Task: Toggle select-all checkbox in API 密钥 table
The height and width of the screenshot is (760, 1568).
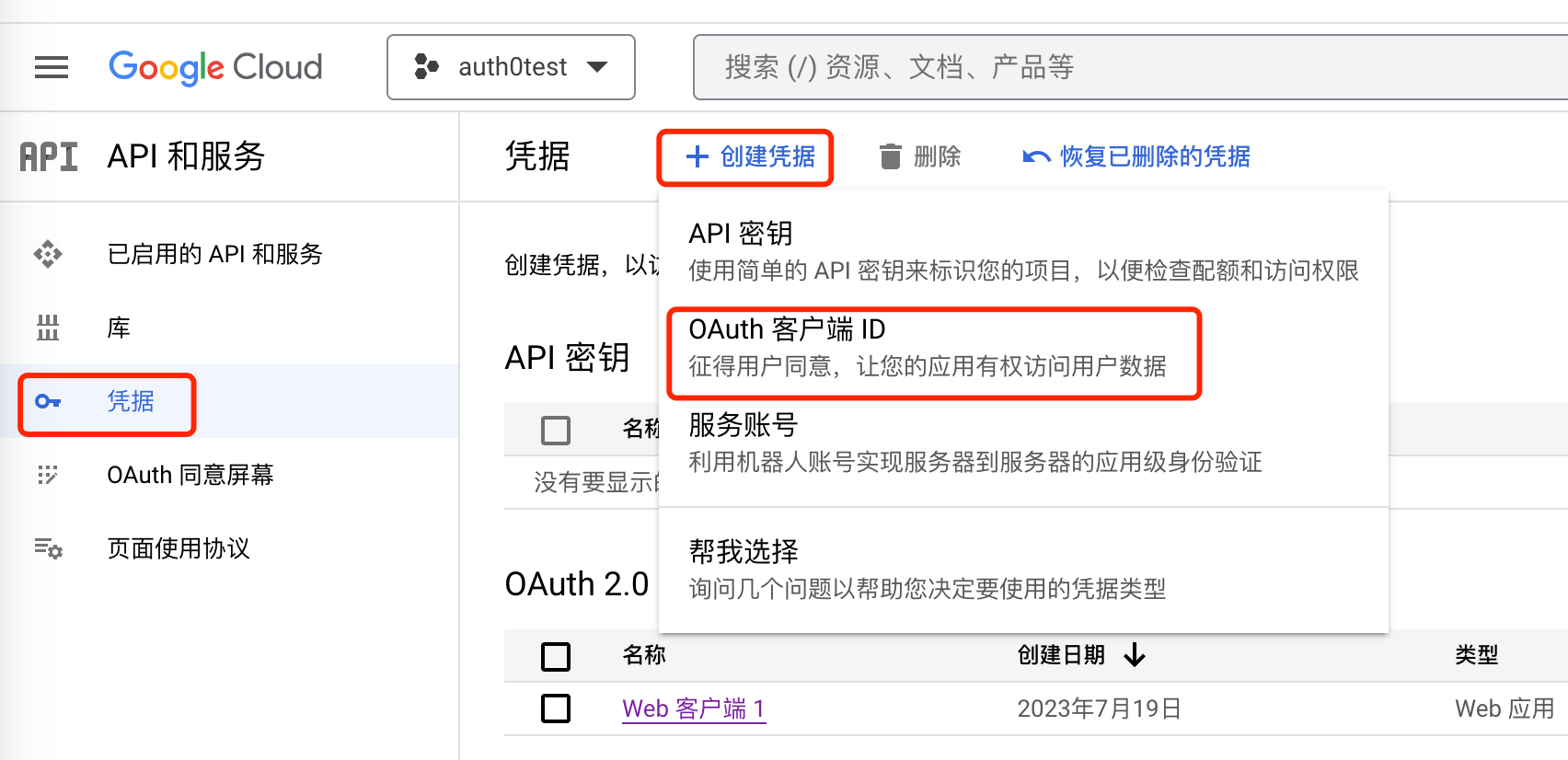Action: tap(556, 430)
